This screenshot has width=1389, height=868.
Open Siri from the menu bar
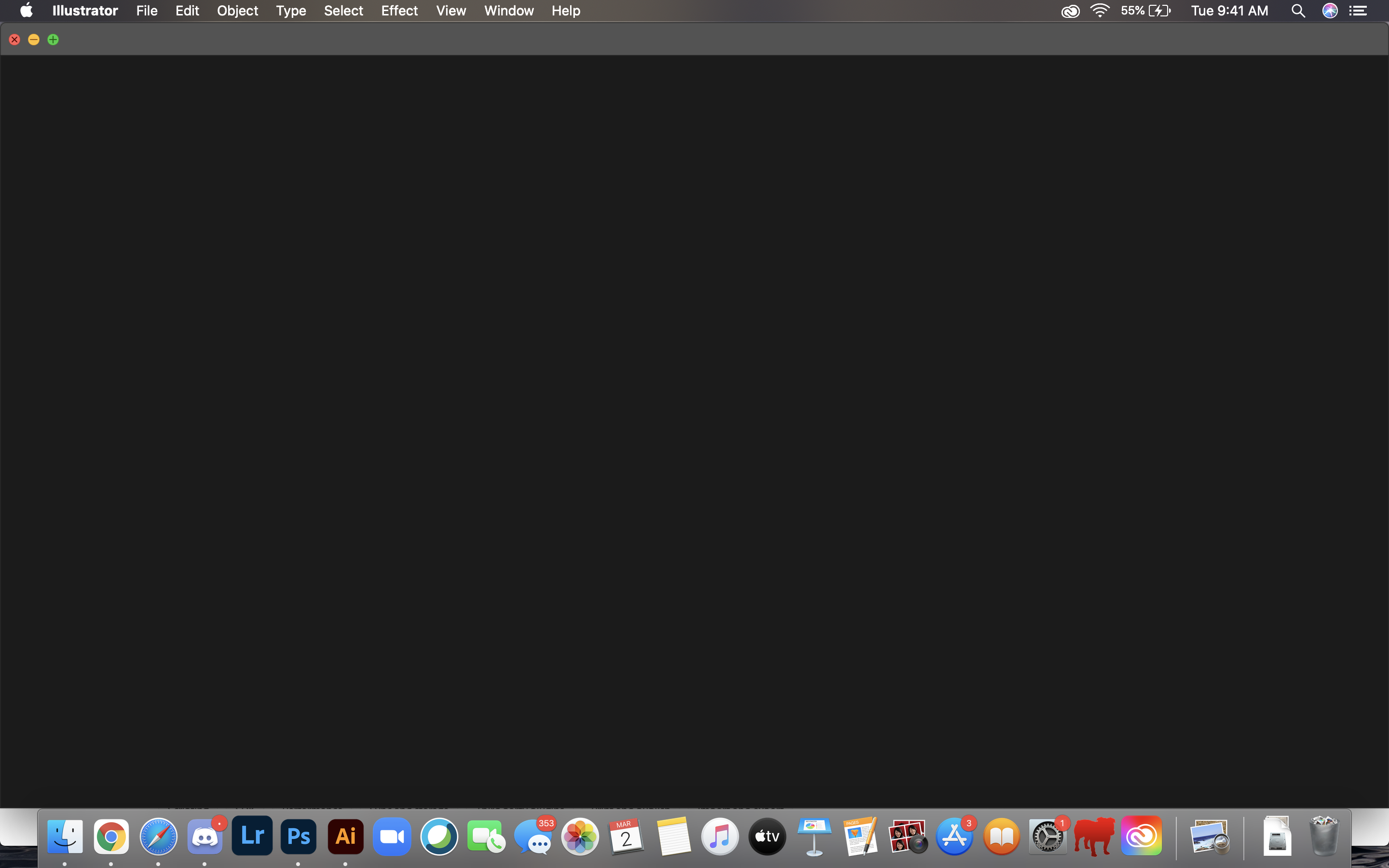(1329, 10)
